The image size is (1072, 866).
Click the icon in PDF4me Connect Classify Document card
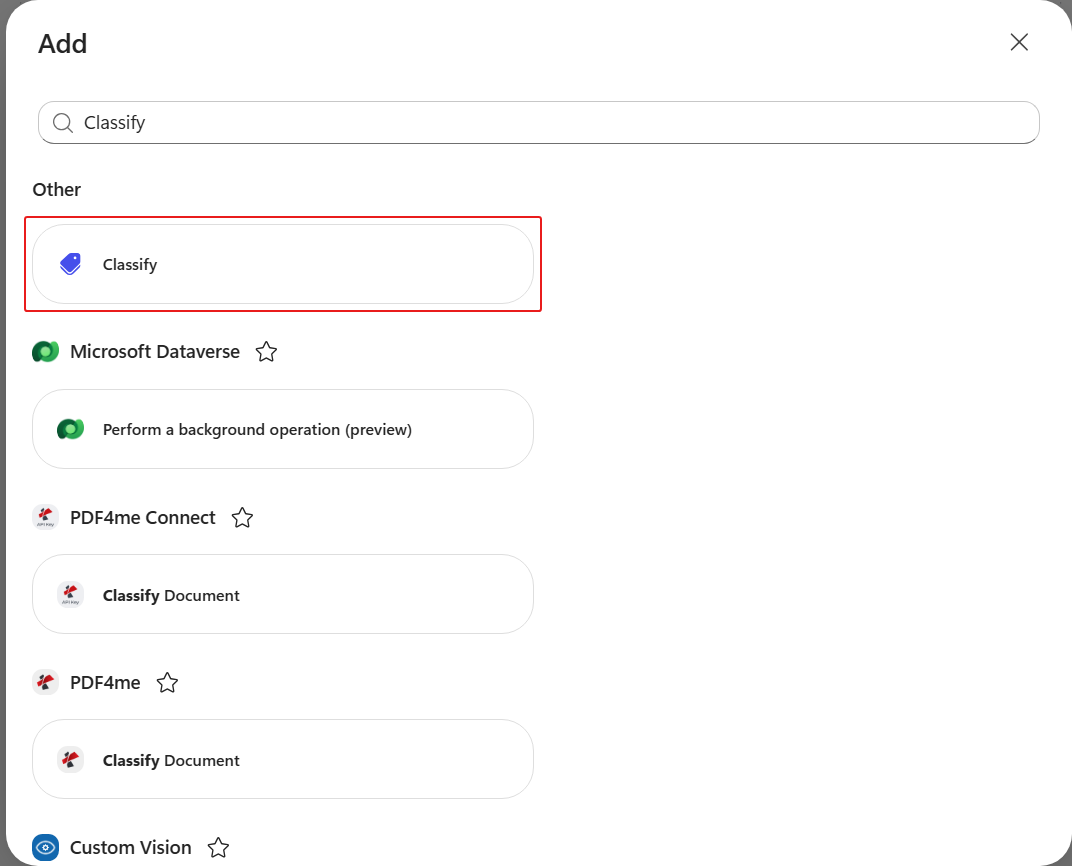(70, 594)
